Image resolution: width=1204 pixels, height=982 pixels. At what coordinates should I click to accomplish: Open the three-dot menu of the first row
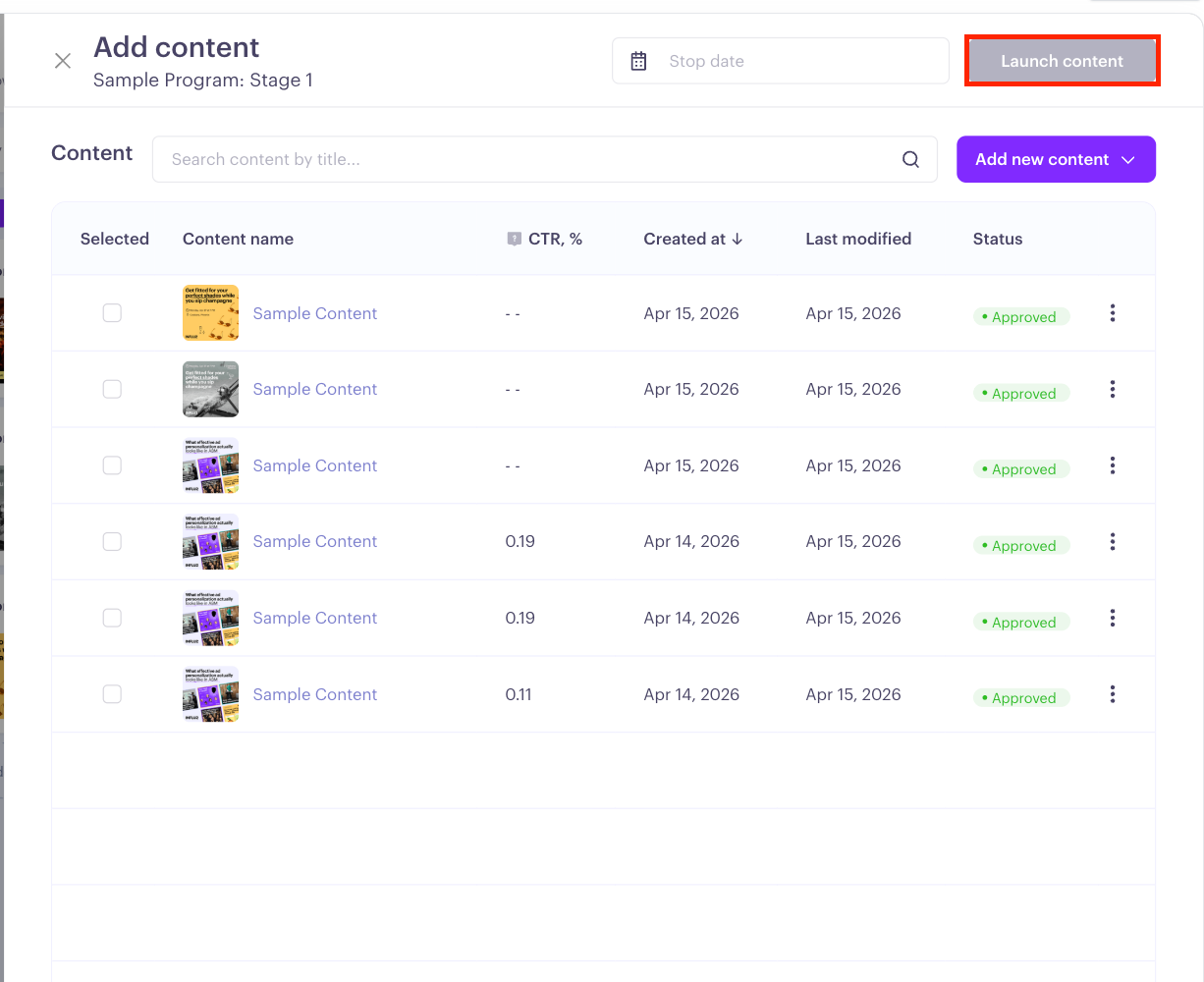[x=1113, y=313]
